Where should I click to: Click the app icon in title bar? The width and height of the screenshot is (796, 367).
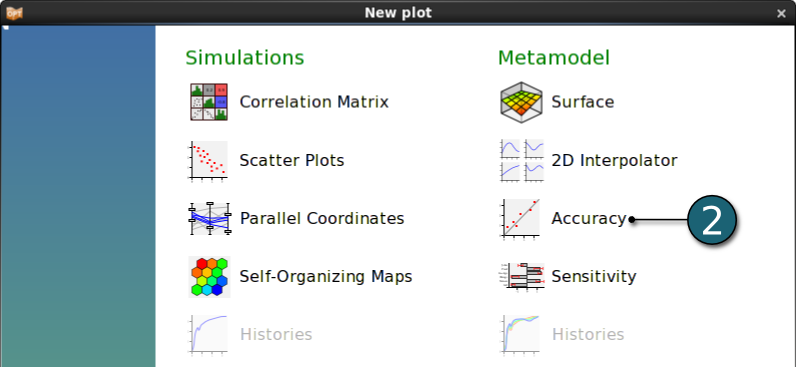coord(14,12)
